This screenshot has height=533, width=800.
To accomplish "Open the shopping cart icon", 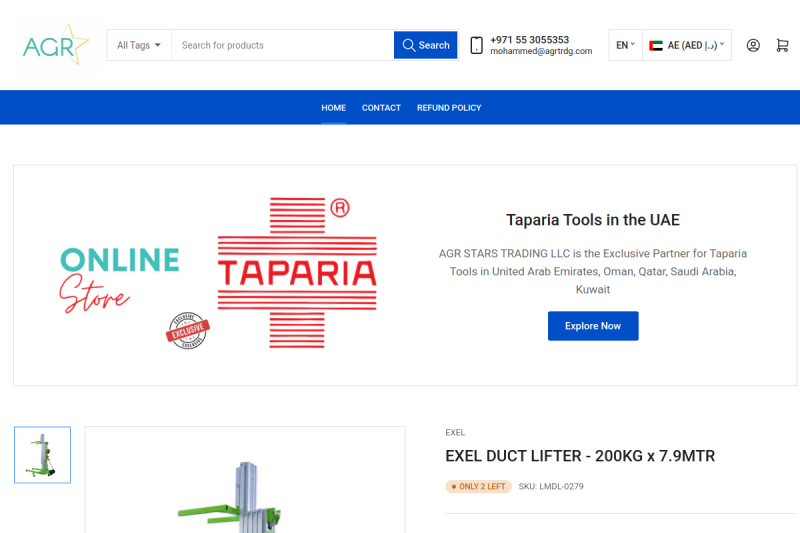I will (782, 45).
